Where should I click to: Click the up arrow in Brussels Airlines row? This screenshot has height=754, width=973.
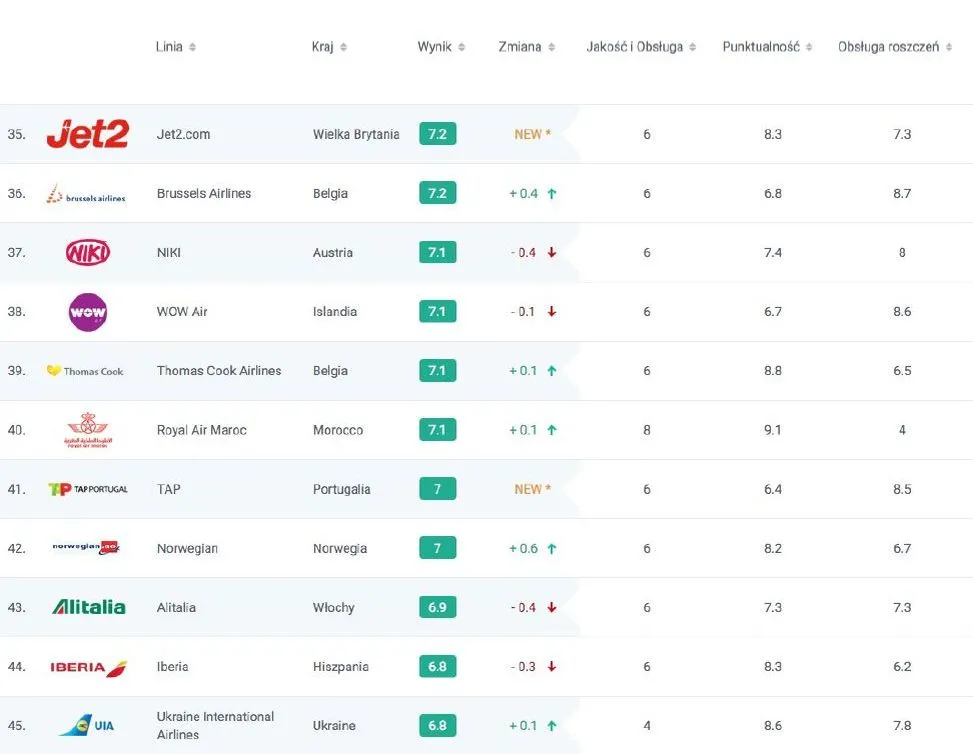[552, 194]
